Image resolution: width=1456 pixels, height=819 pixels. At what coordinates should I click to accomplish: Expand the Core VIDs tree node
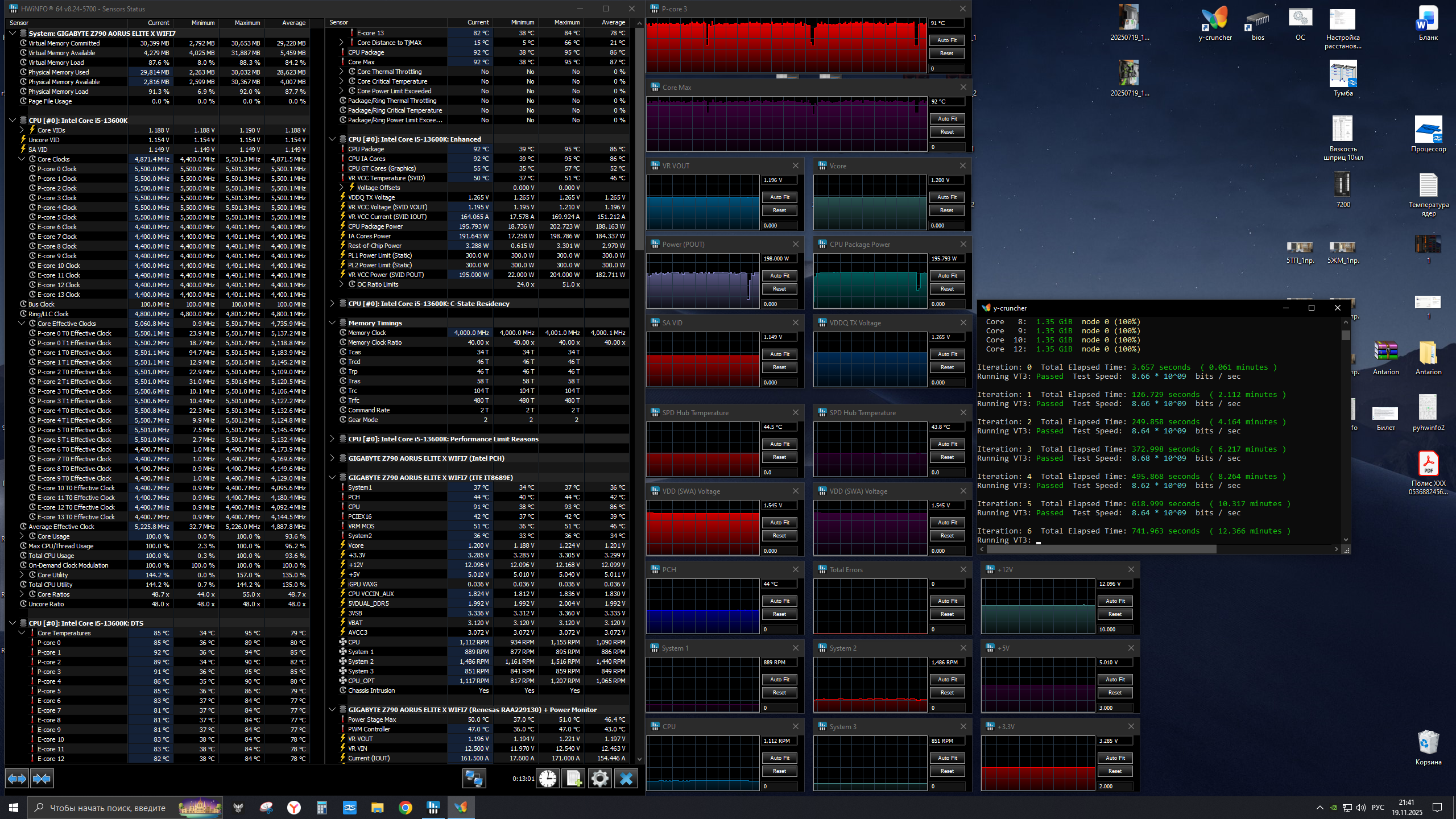pyautogui.click(x=22, y=130)
